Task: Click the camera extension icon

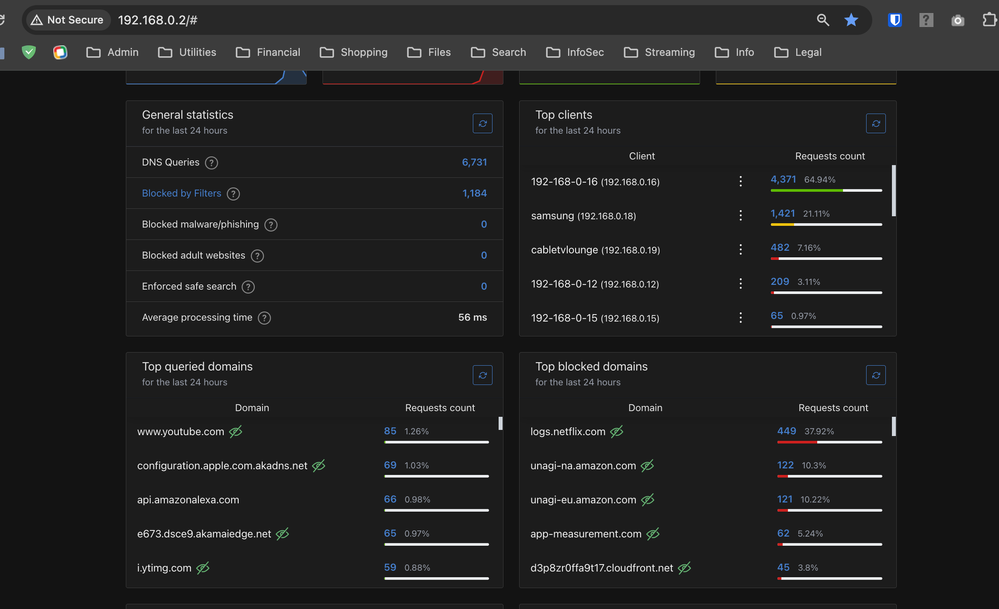Action: tap(958, 21)
